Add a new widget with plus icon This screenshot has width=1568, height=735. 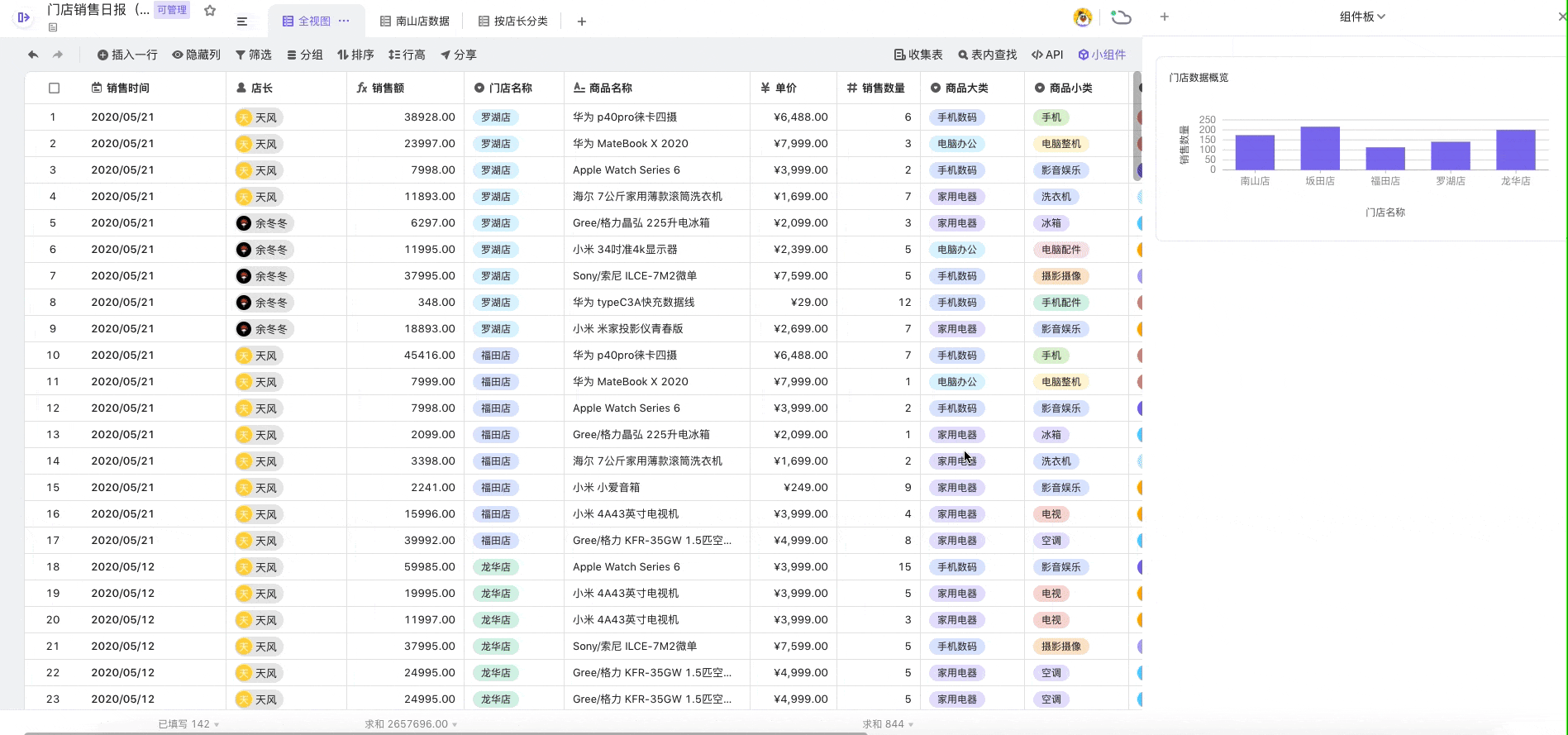1164,17
